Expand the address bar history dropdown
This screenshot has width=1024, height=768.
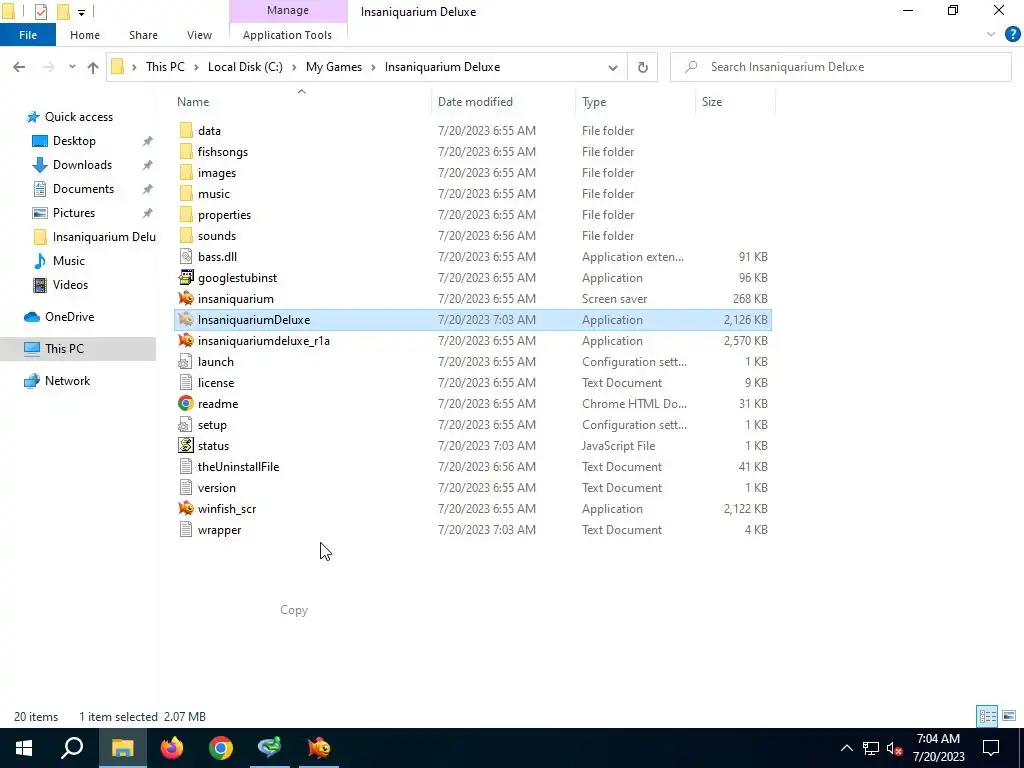pyautogui.click(x=613, y=67)
